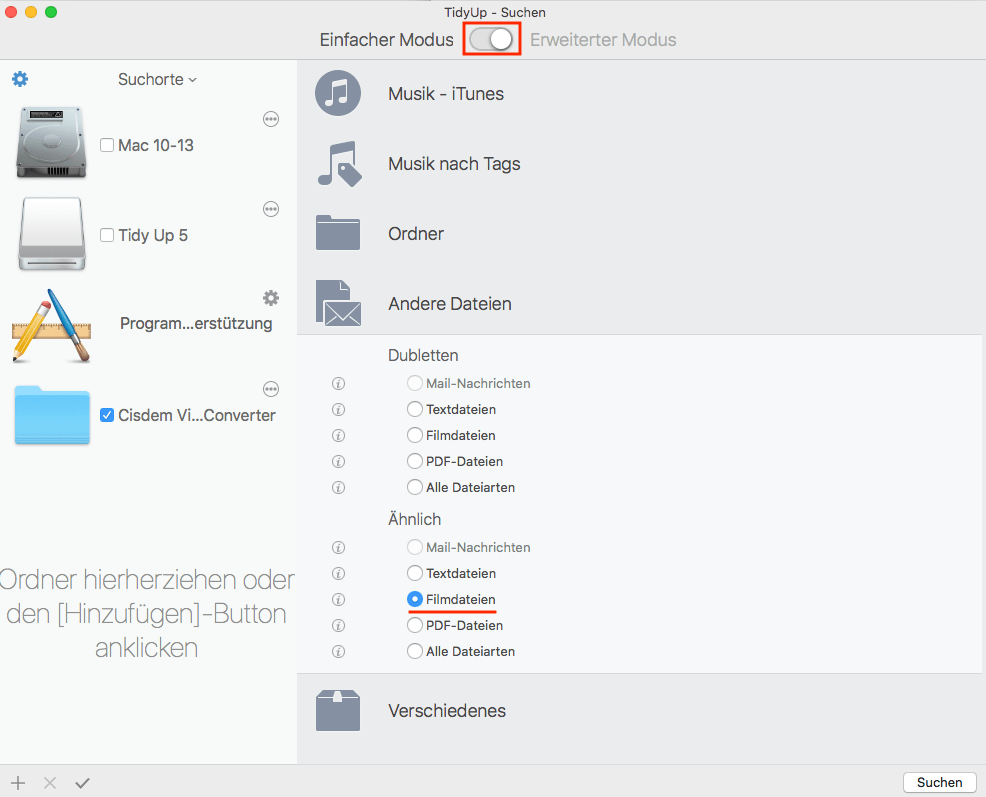Click info icon beside Ähnlich Alle Dateiarten
The image size is (986, 797).
pyautogui.click(x=338, y=651)
